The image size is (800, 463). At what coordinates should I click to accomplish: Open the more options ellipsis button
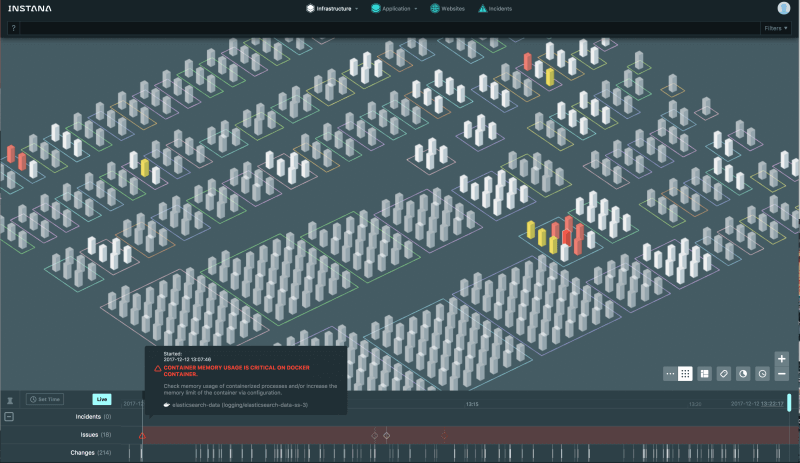[669, 373]
